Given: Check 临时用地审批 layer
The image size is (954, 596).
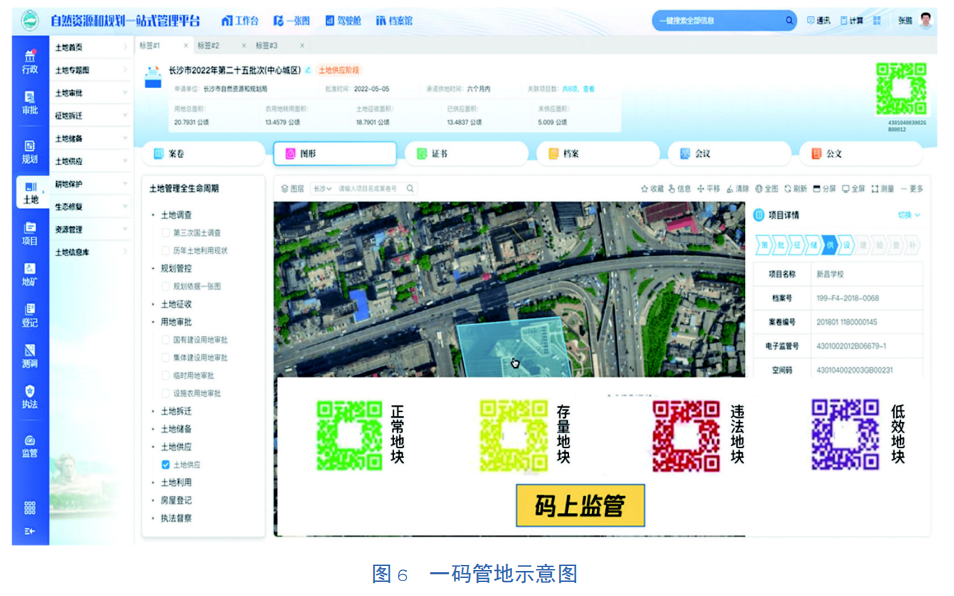Looking at the screenshot, I should [165, 376].
